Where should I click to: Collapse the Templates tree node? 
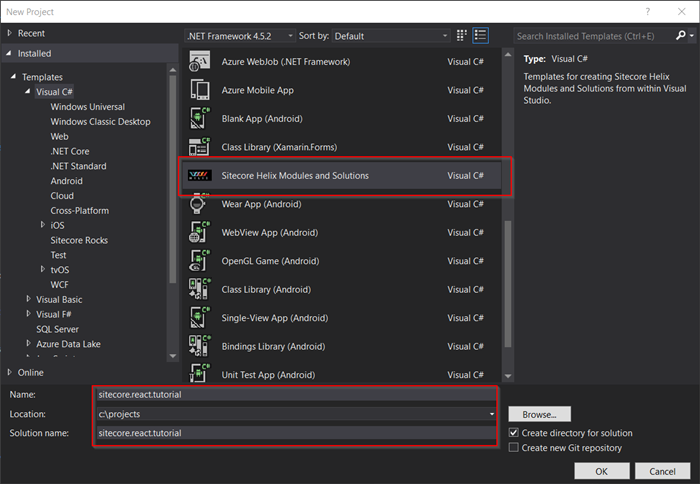(x=13, y=77)
